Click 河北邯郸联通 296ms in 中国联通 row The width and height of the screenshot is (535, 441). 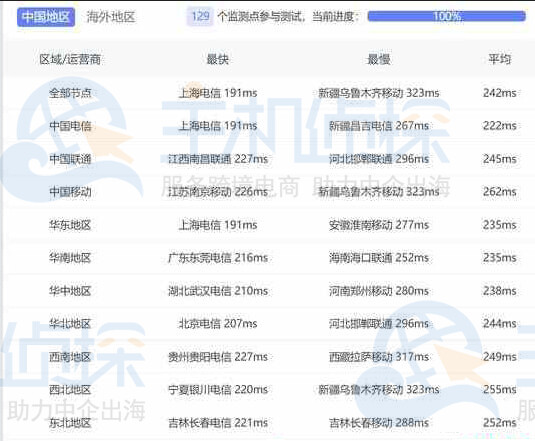click(379, 159)
